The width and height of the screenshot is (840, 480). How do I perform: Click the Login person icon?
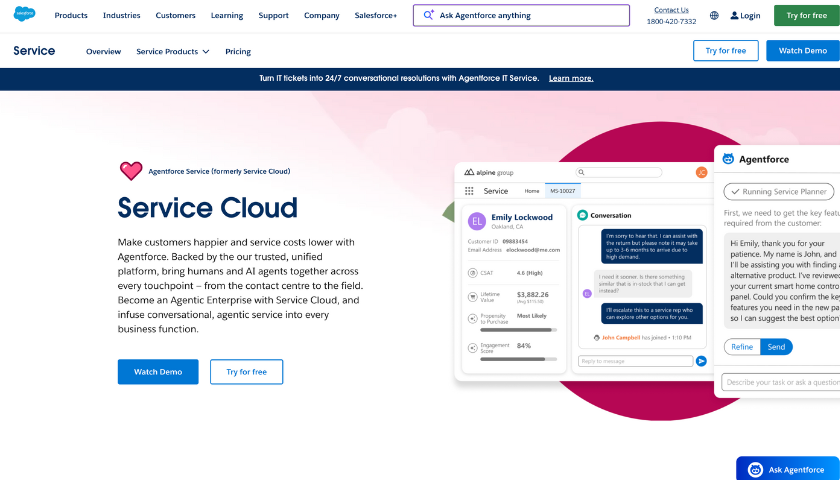coord(734,16)
